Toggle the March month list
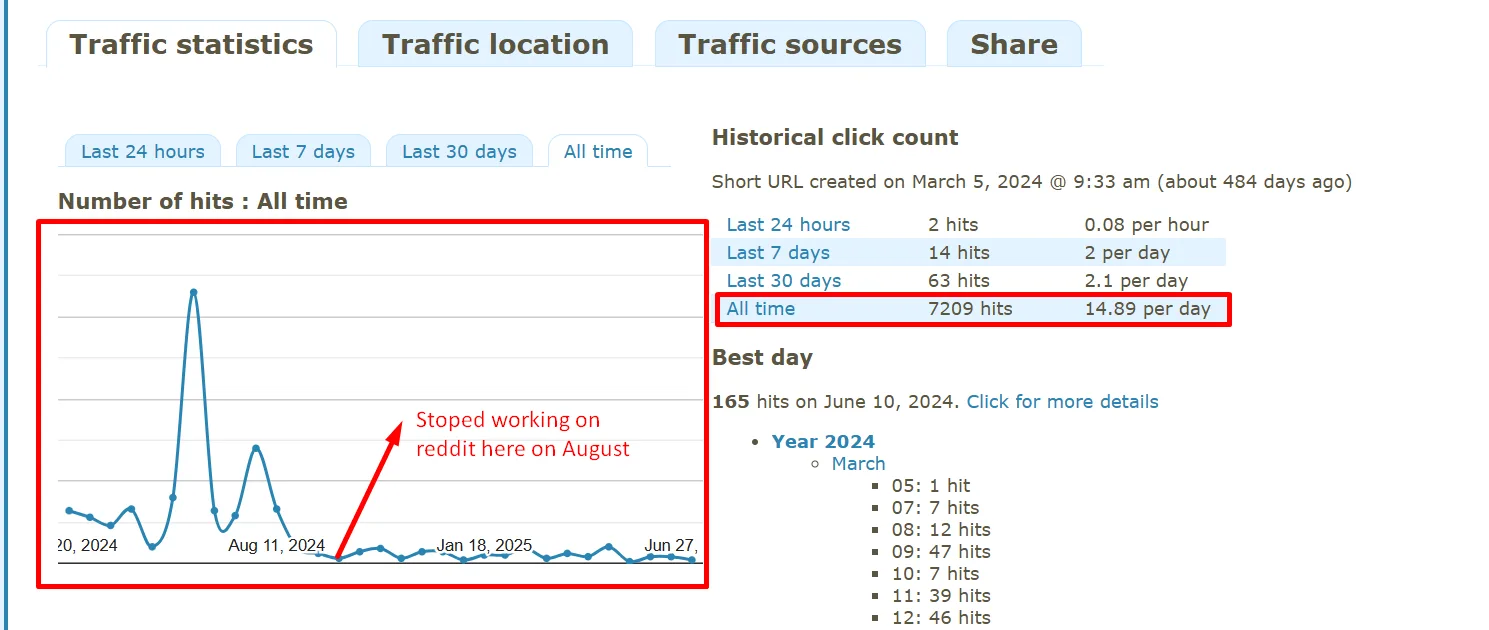Image resolution: width=1489 pixels, height=630 pixels. pyautogui.click(x=858, y=464)
